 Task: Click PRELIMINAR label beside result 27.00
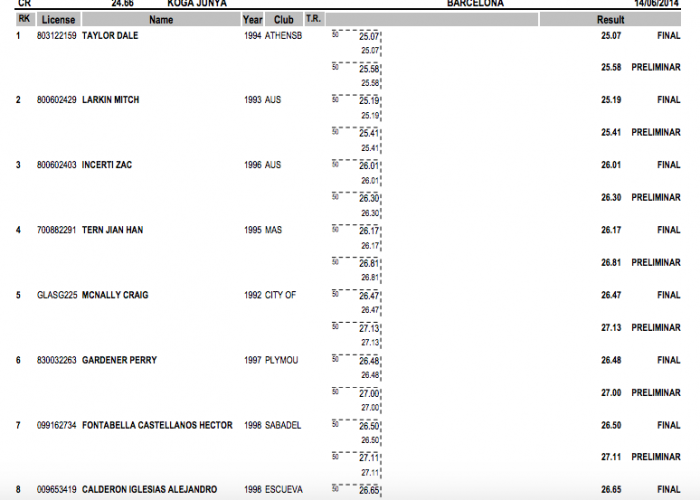[656, 393]
